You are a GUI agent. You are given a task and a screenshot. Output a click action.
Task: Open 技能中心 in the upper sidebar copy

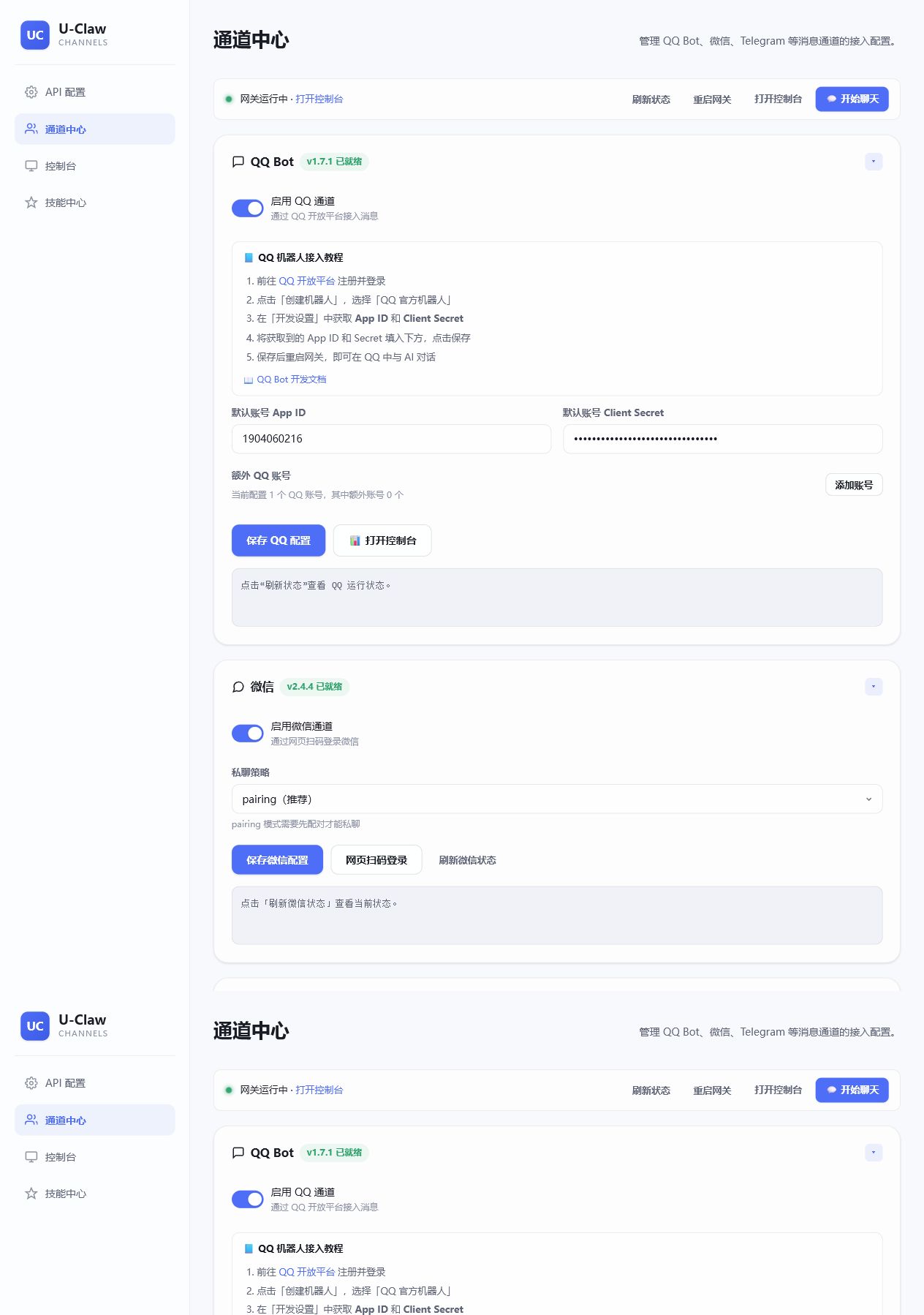[x=95, y=203]
